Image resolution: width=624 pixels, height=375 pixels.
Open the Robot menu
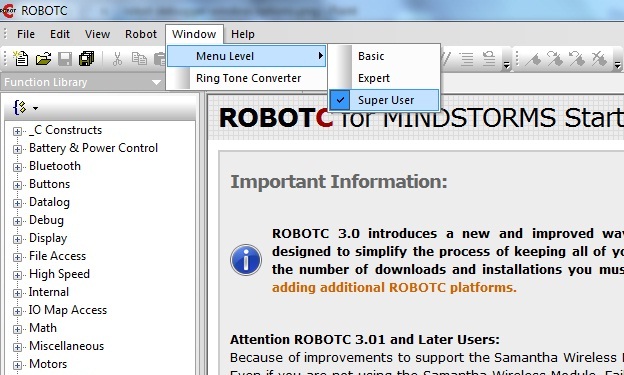[x=141, y=34]
